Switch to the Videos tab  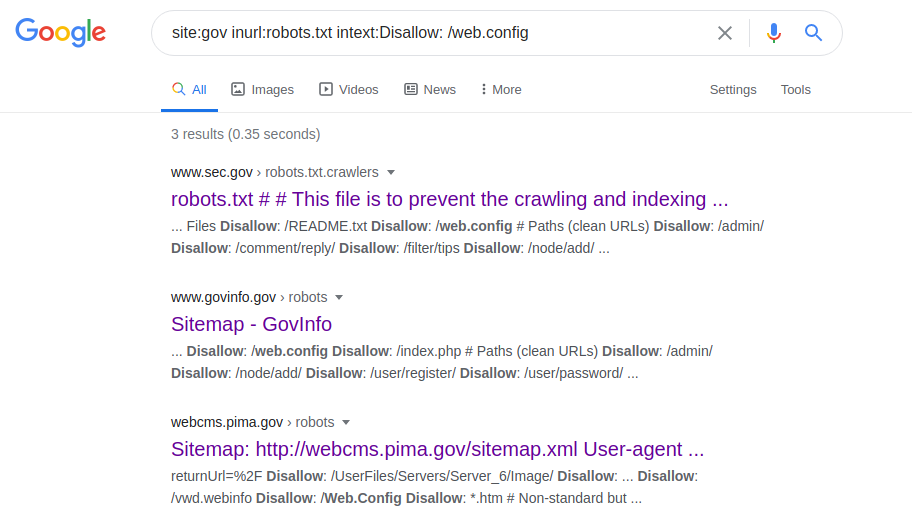pyautogui.click(x=348, y=90)
